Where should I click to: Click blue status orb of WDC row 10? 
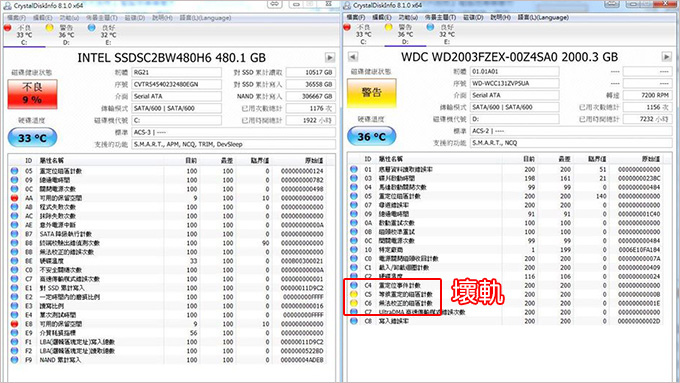(354, 249)
